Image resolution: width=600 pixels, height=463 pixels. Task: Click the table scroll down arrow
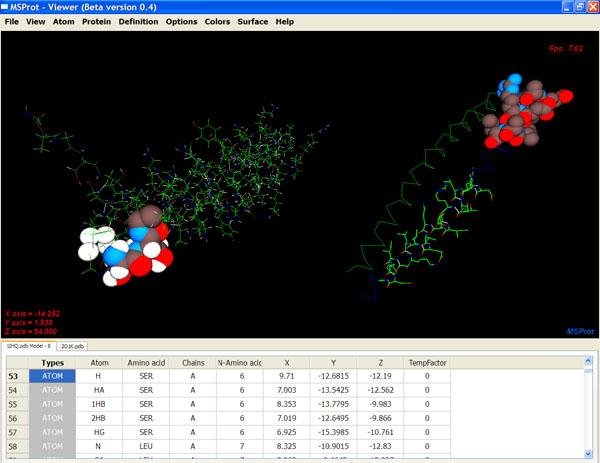click(588, 454)
